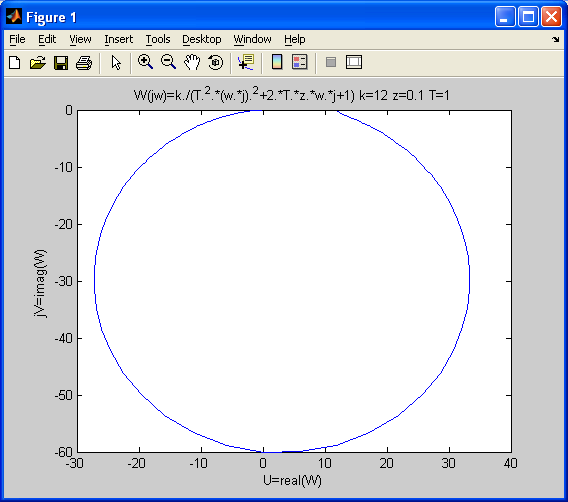Save the figure using the floppy disk icon

pos(61,62)
